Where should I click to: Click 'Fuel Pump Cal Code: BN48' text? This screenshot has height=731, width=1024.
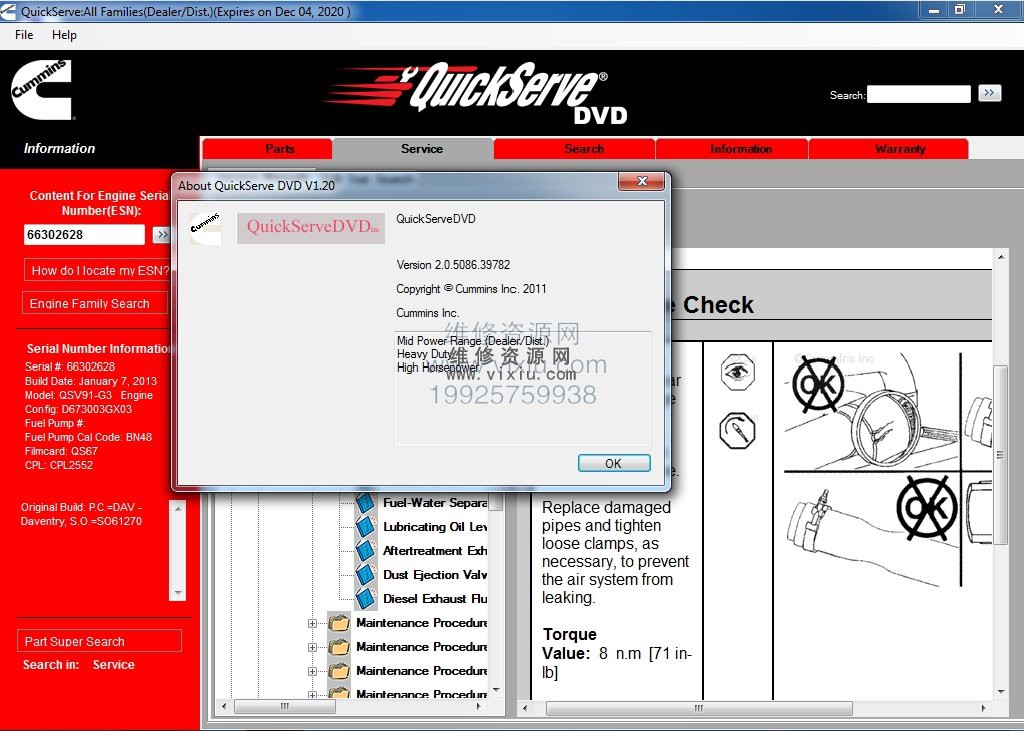pos(88,437)
